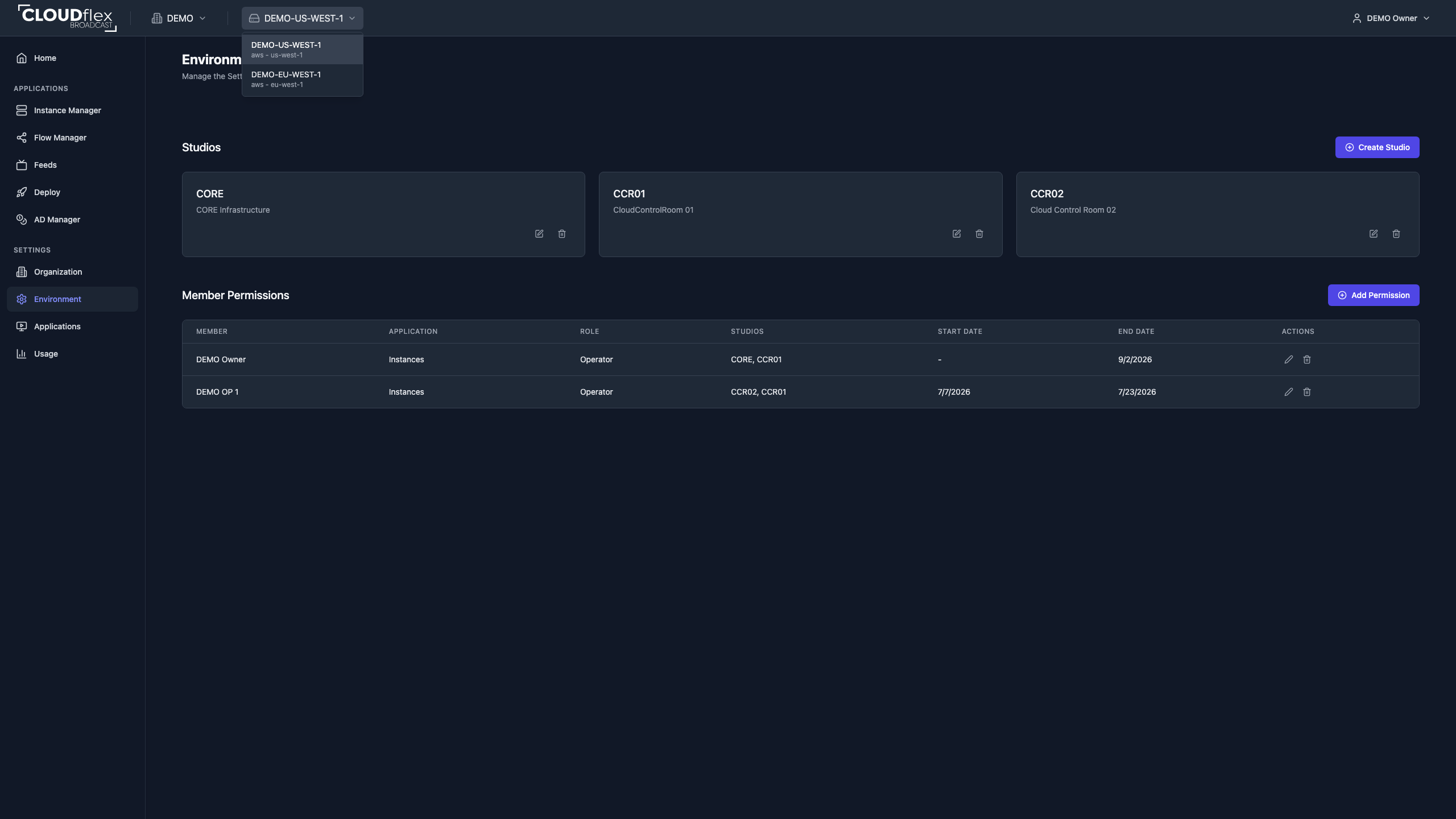
Task: Delete the CCR01 studio
Action: (x=979, y=234)
